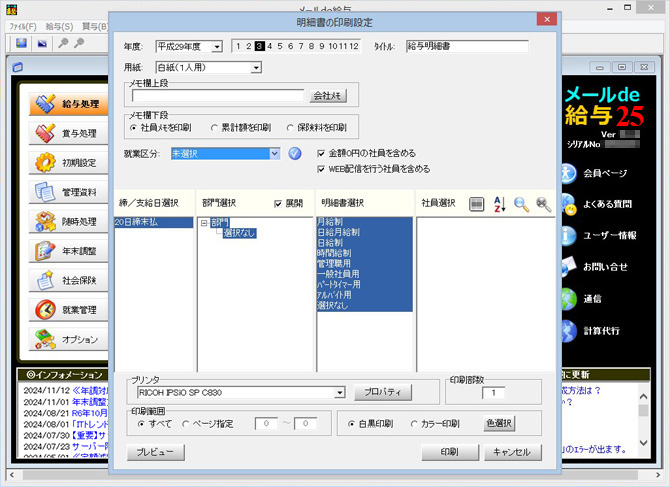Open 随時処理 in the main window sidebar

(x=68, y=222)
